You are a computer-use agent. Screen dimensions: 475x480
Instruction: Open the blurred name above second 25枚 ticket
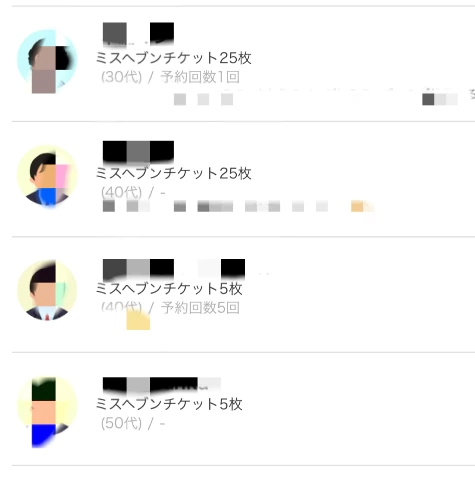click(138, 152)
